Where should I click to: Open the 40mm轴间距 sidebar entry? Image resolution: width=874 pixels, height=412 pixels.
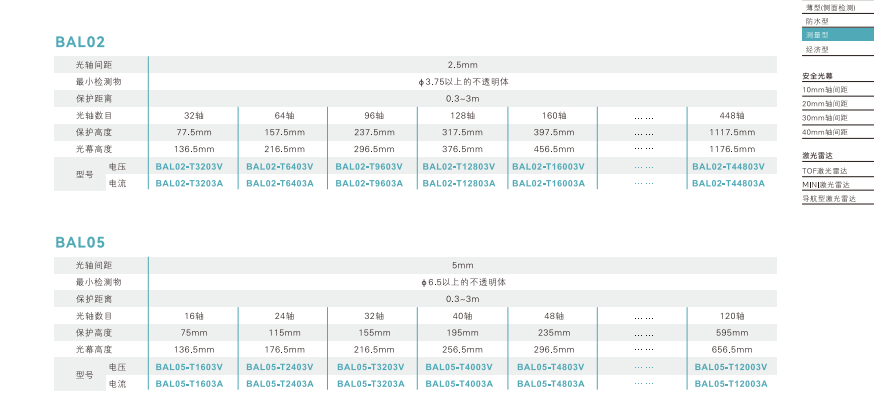pyautogui.click(x=825, y=132)
